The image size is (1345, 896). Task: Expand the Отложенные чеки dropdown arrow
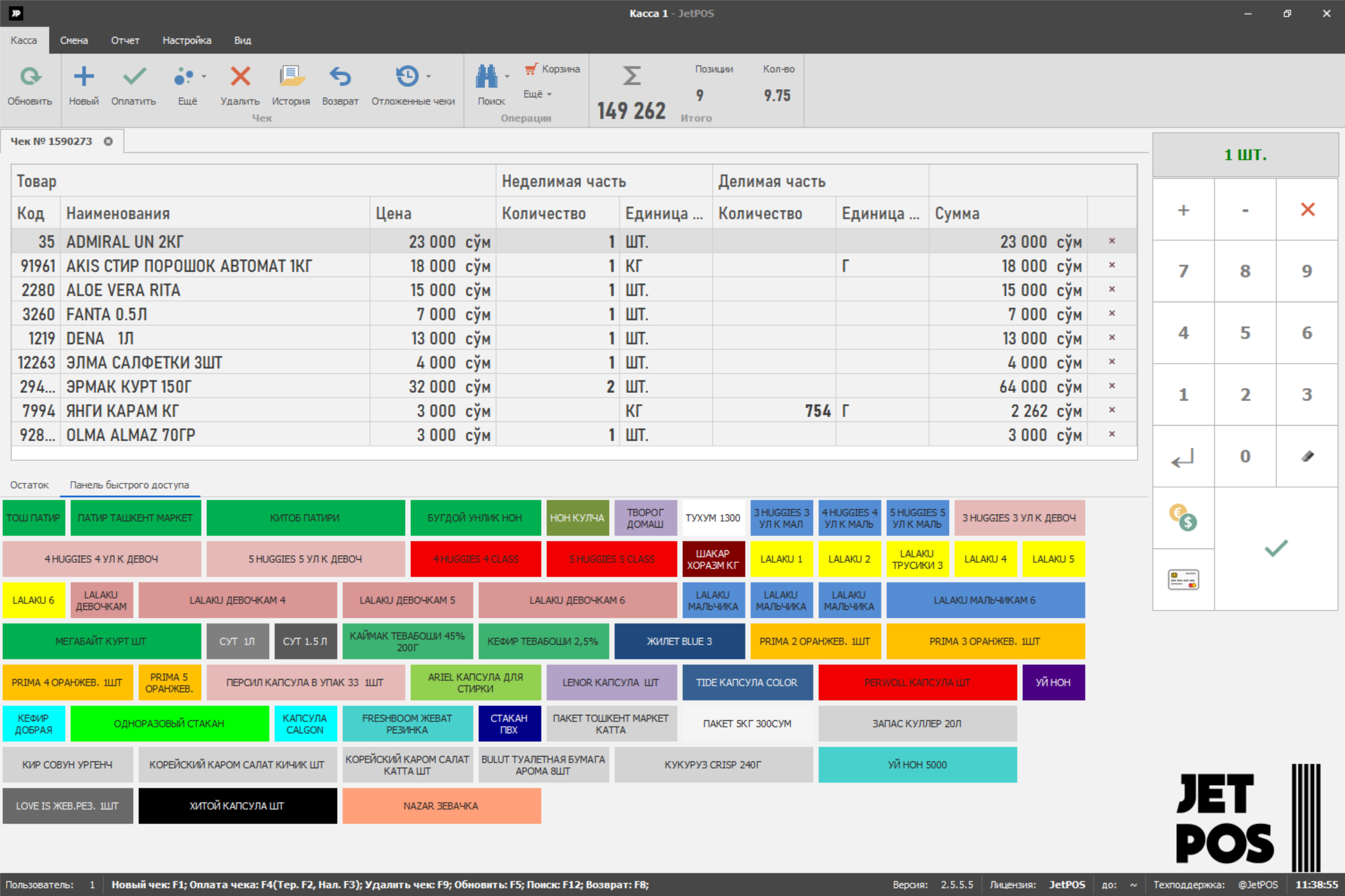point(428,76)
